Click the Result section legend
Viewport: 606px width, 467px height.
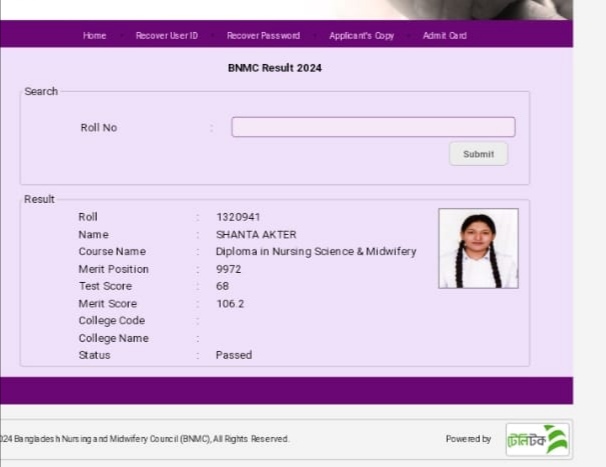pos(39,199)
